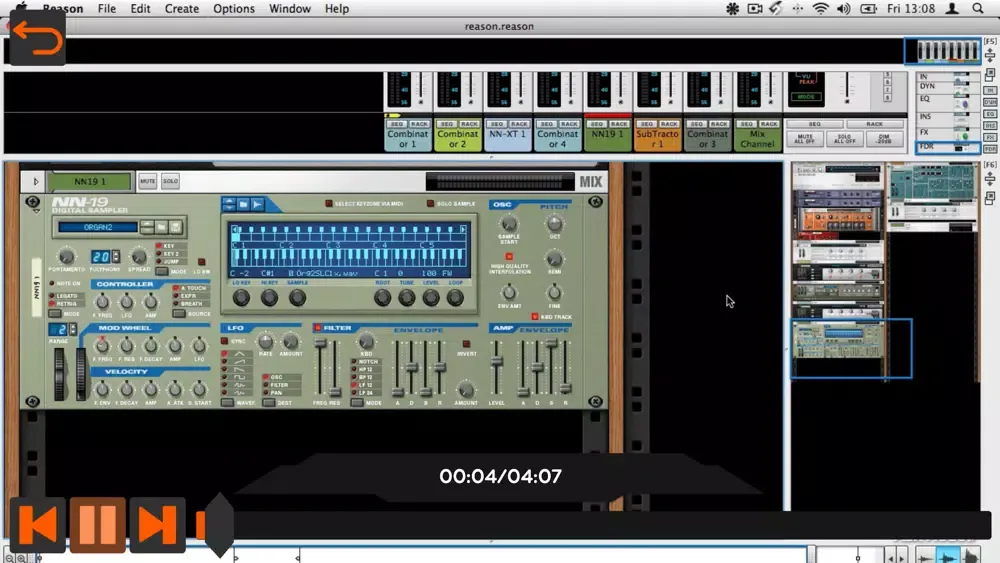Click SEQ button on SubTractor 1 channel
The image size is (1000, 563).
(x=647, y=124)
